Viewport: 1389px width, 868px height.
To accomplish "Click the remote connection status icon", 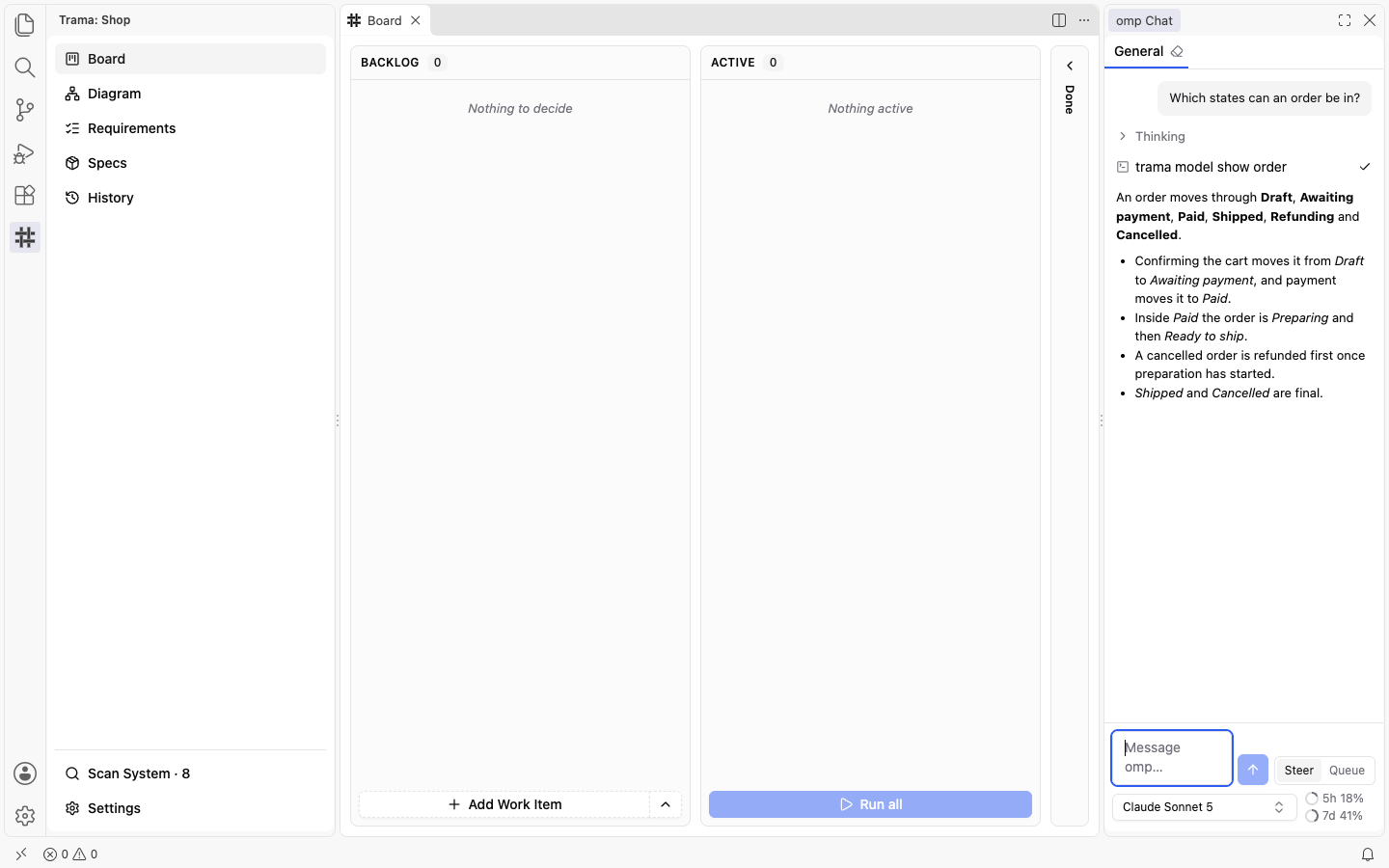I will pos(21,854).
